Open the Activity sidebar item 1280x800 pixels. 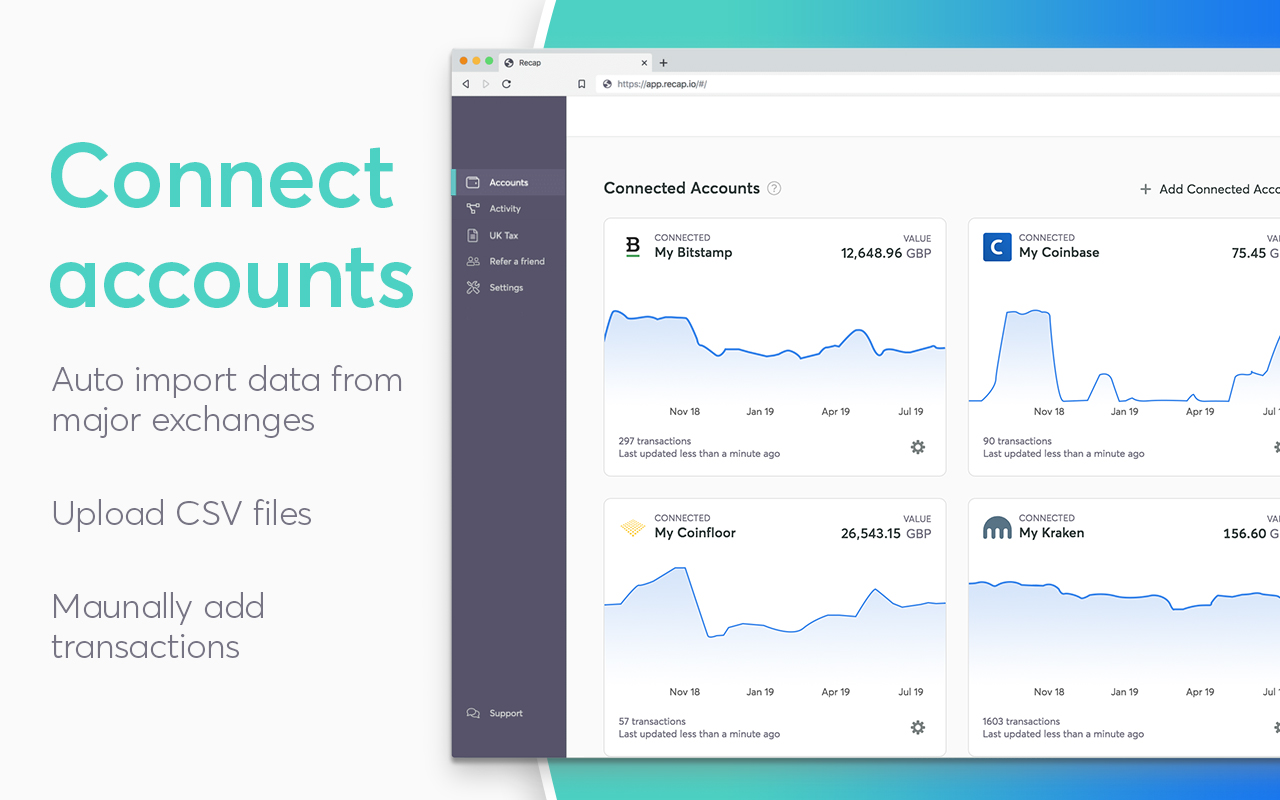tap(509, 209)
